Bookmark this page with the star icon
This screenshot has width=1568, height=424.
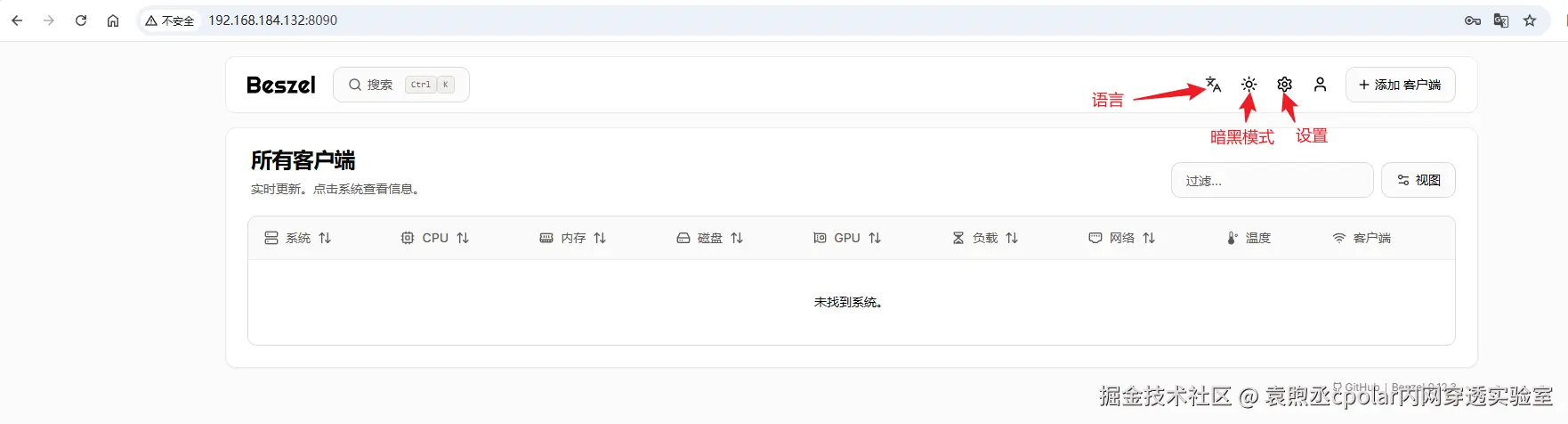coord(1530,20)
